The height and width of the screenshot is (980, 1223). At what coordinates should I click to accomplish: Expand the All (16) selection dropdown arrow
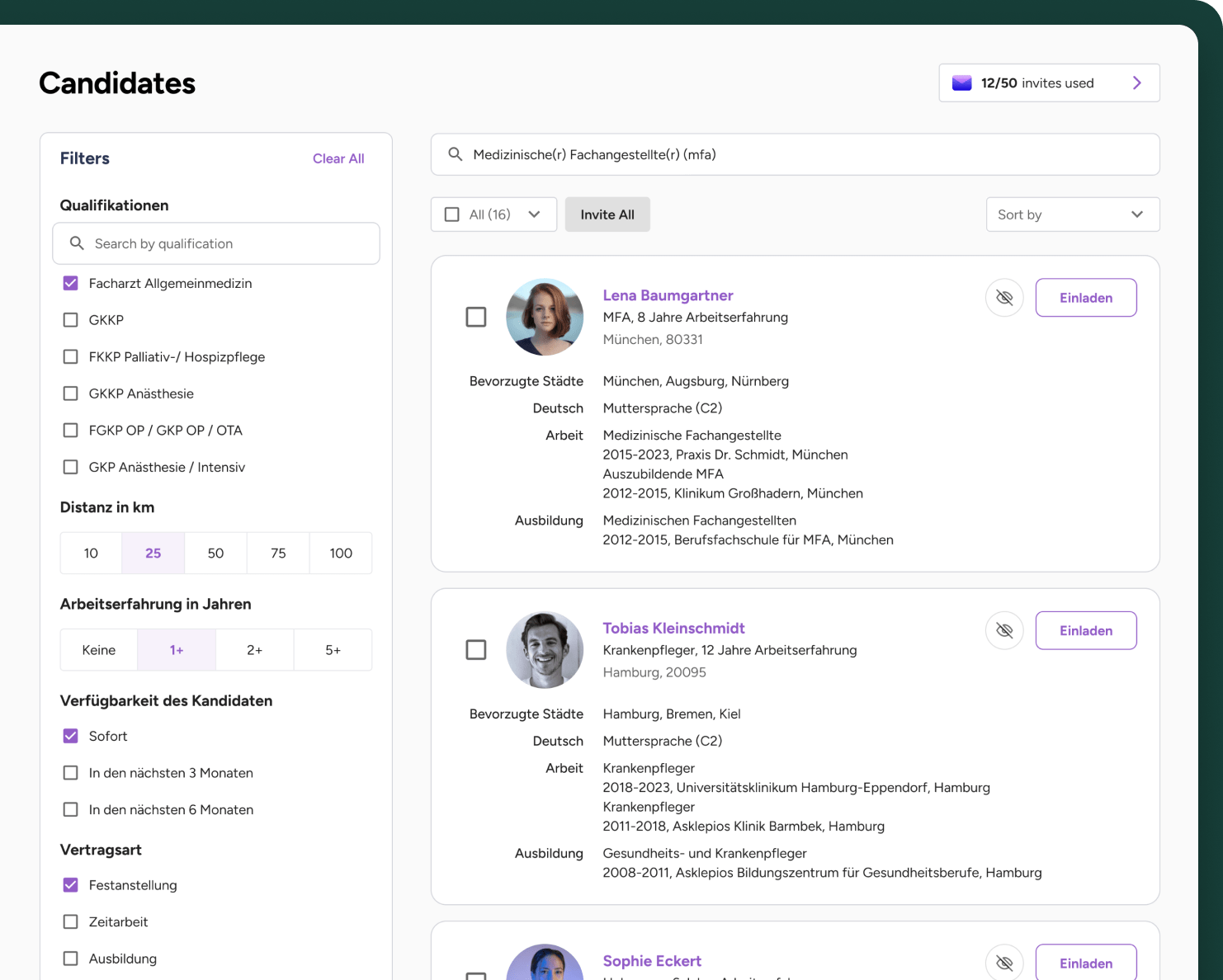pos(534,214)
